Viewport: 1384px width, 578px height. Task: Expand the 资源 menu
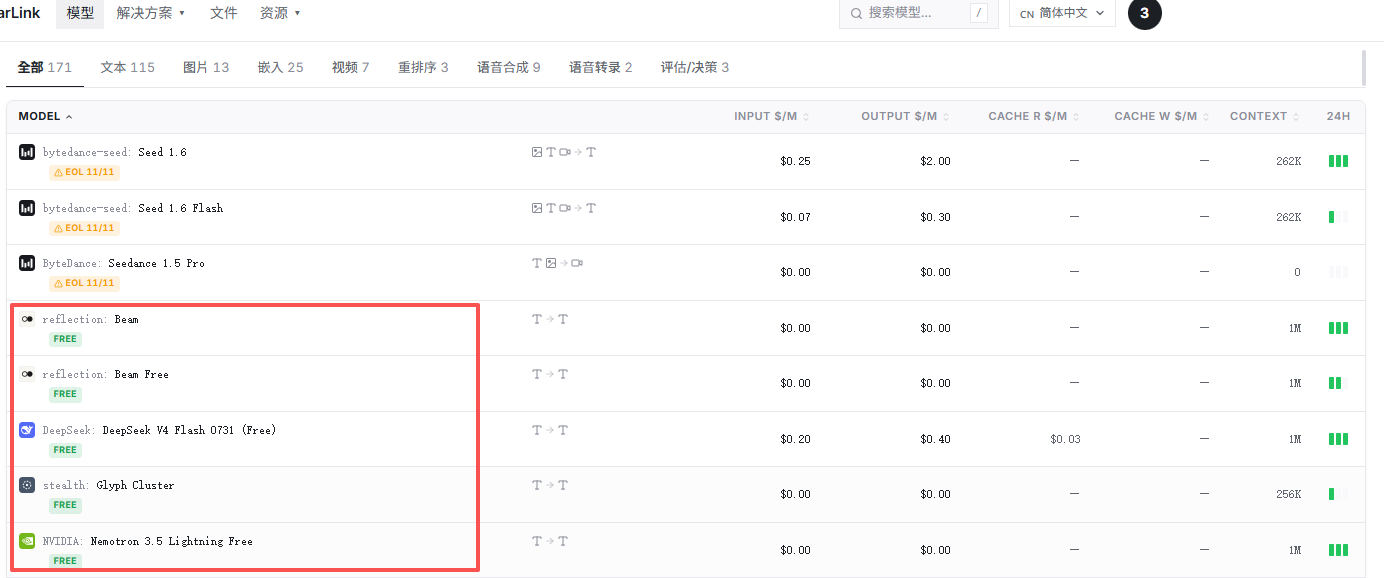click(x=280, y=13)
